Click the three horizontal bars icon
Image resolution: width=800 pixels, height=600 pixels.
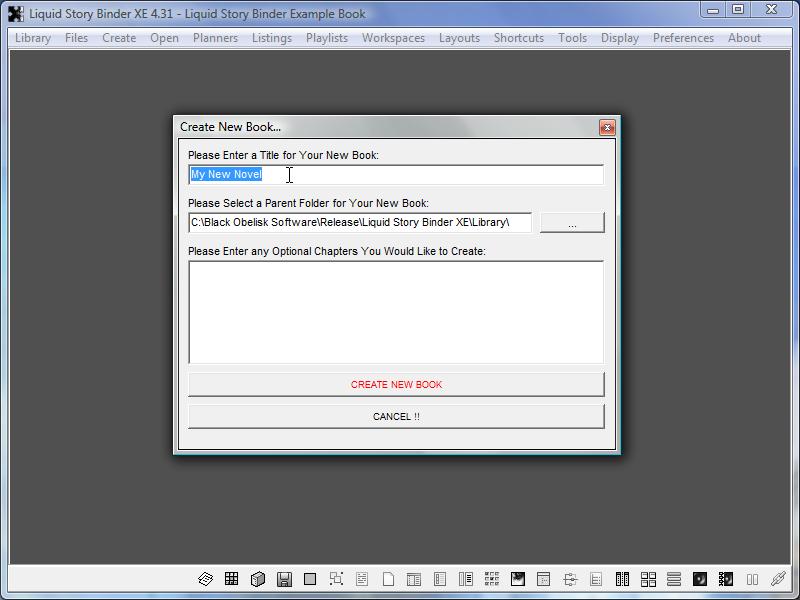click(x=674, y=579)
